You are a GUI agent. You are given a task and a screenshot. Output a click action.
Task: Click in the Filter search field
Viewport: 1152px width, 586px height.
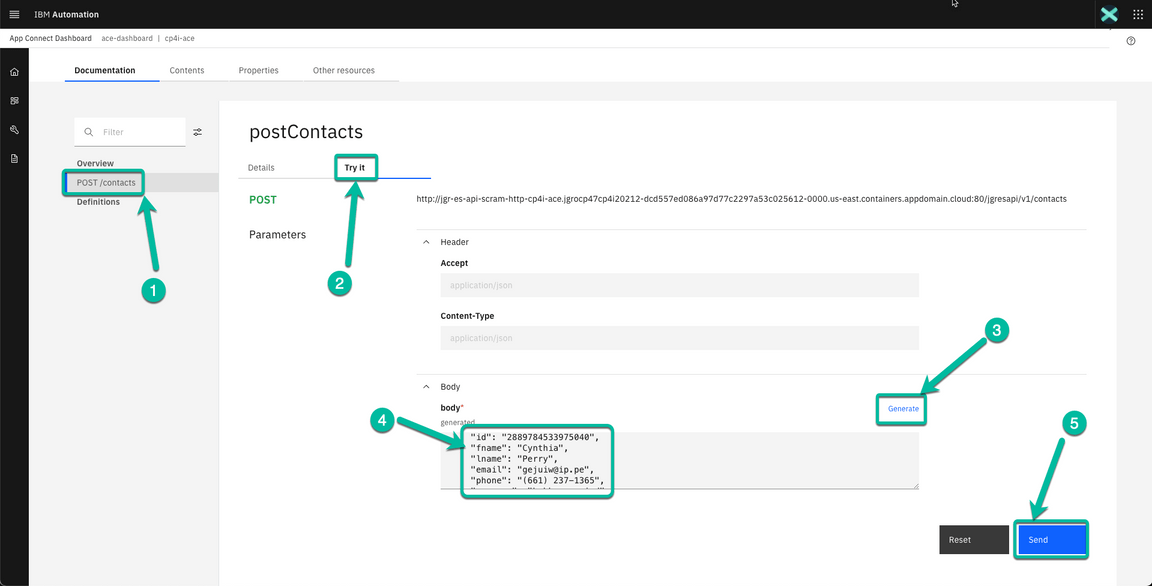(130, 131)
